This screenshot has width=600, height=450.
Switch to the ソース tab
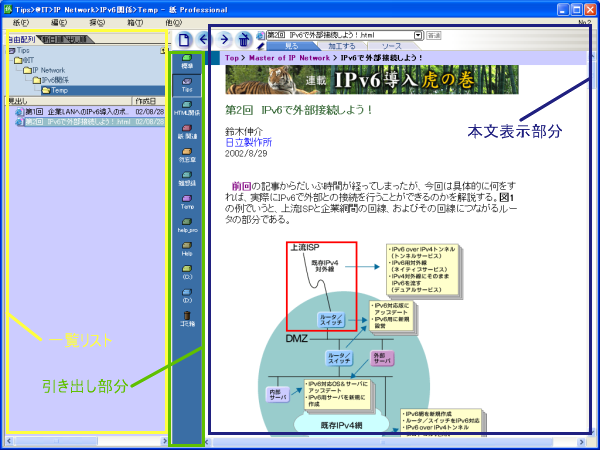393,46
